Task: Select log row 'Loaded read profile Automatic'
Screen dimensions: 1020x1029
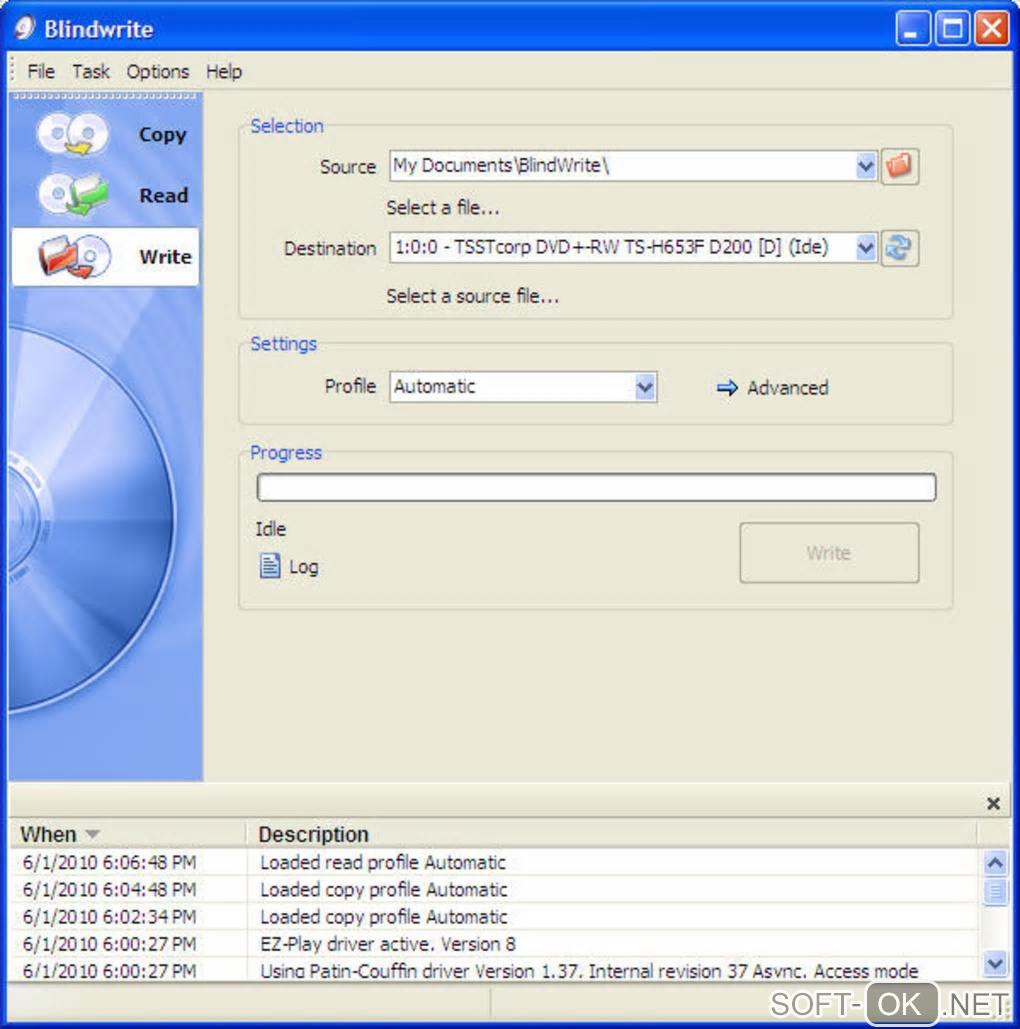Action: pos(495,862)
